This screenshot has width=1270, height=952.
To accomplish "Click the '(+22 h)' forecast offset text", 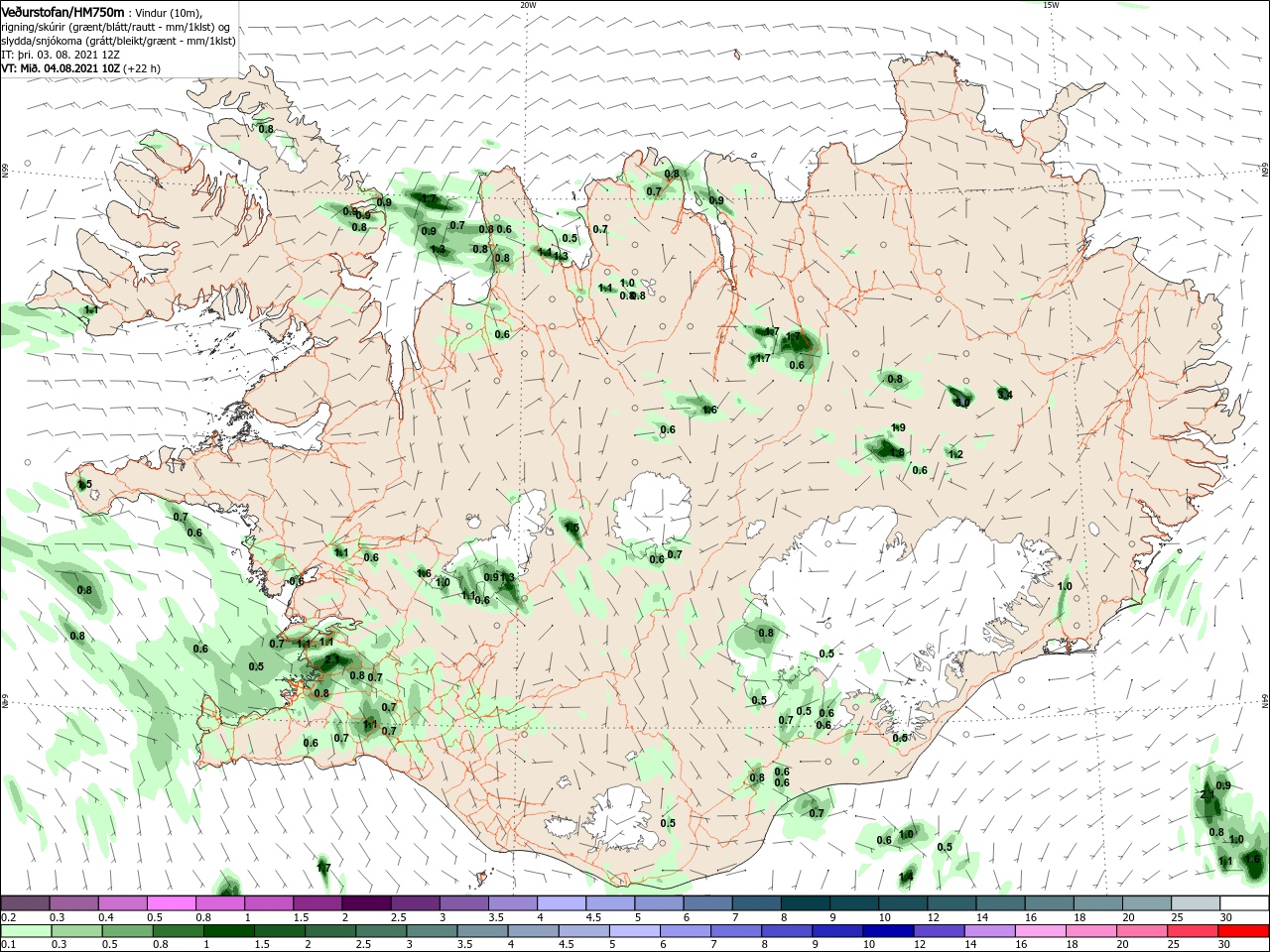I will 143,68.
